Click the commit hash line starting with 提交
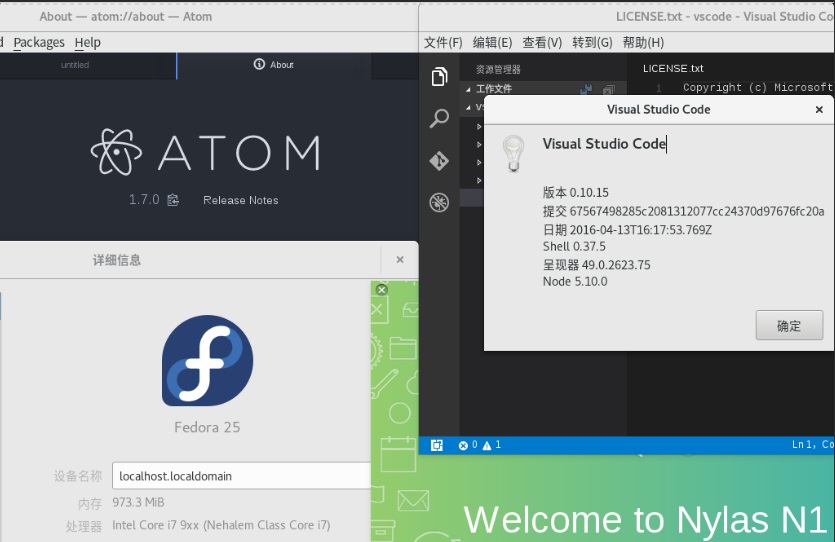The width and height of the screenshot is (835, 542). (683, 211)
